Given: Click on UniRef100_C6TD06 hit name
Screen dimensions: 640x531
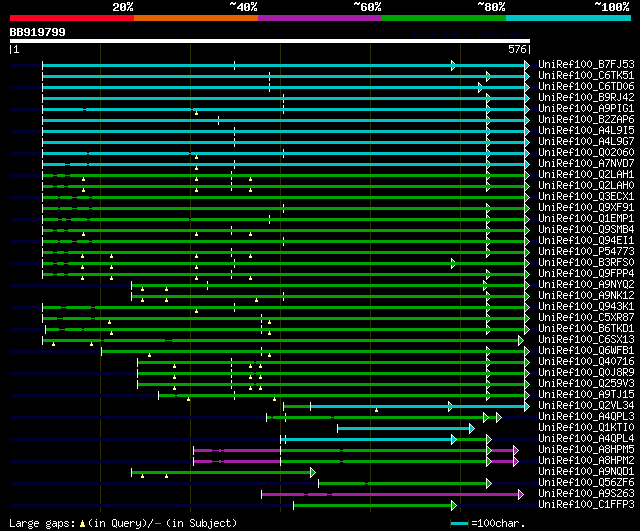Looking at the screenshot, I should [586, 87].
